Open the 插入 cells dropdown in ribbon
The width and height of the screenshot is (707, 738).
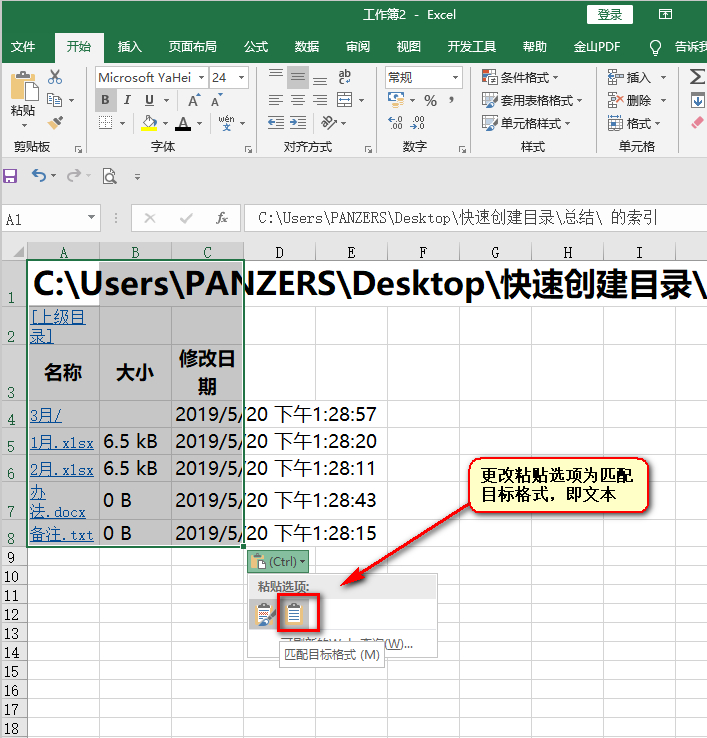click(x=663, y=77)
